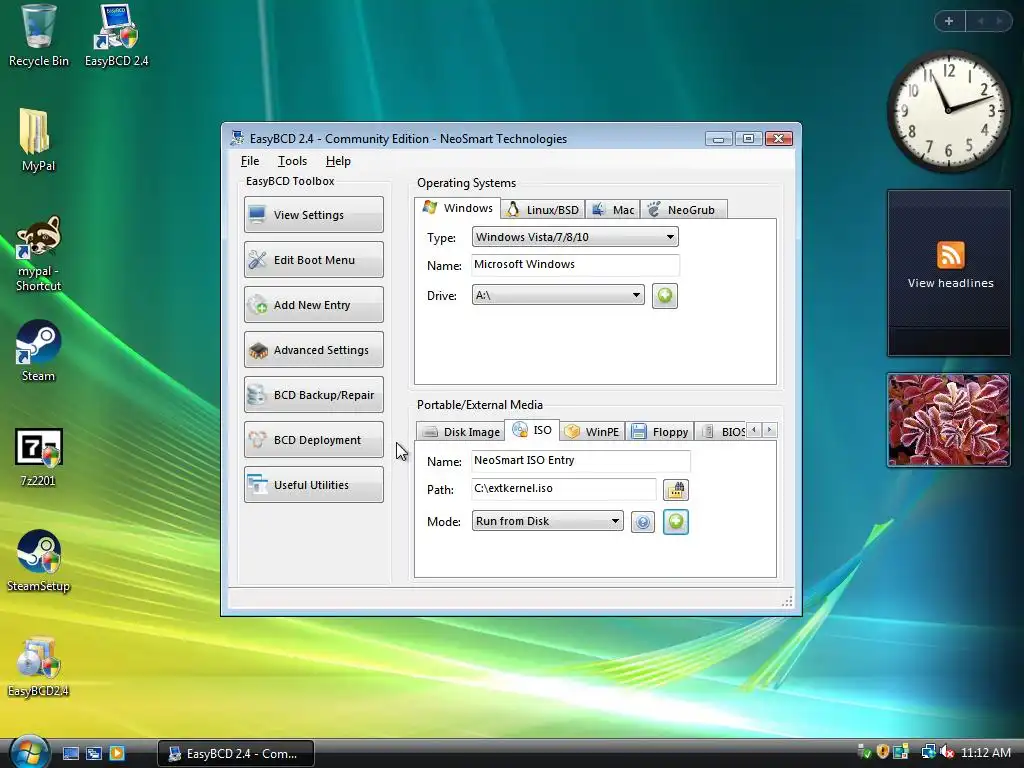Switch to the Floppy tab
The image size is (1024, 768).
click(660, 432)
